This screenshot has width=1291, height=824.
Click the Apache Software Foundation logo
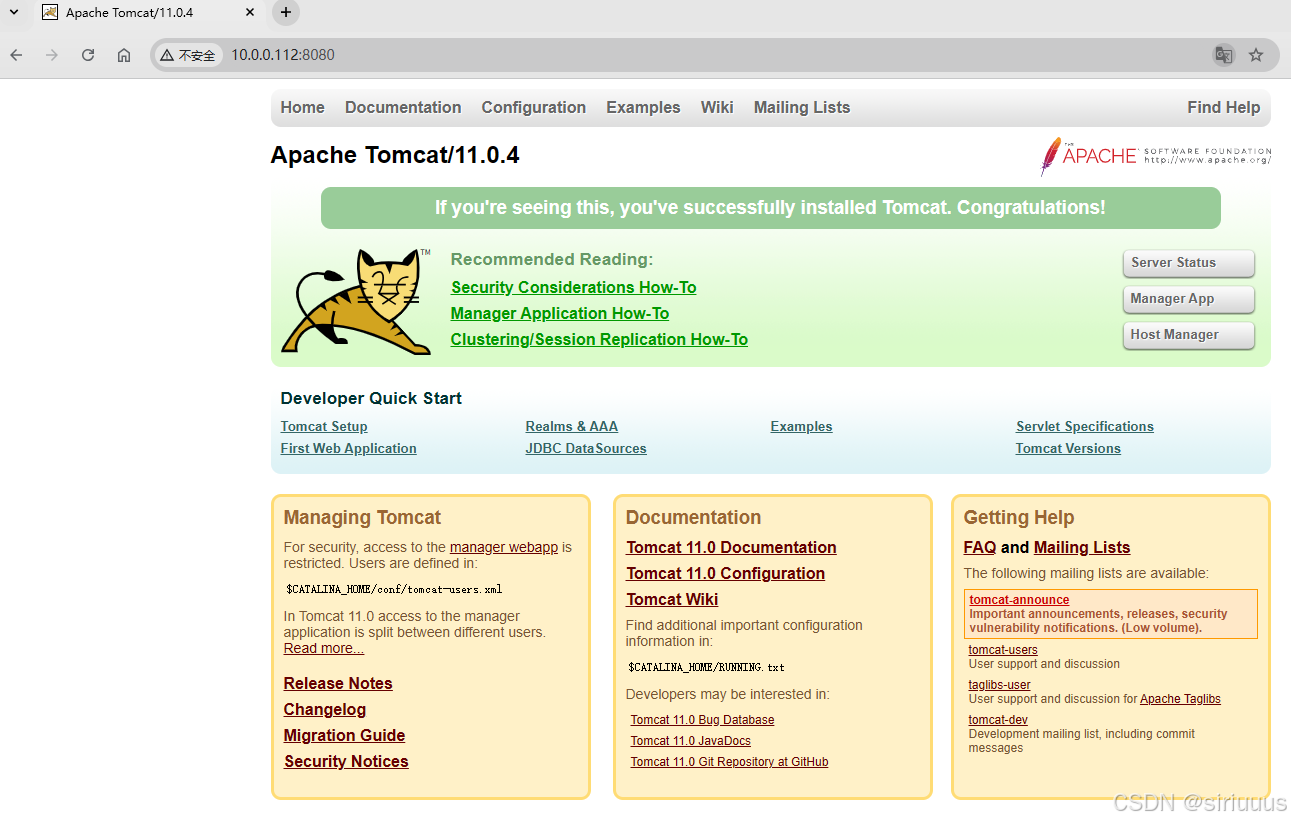(x=1155, y=156)
